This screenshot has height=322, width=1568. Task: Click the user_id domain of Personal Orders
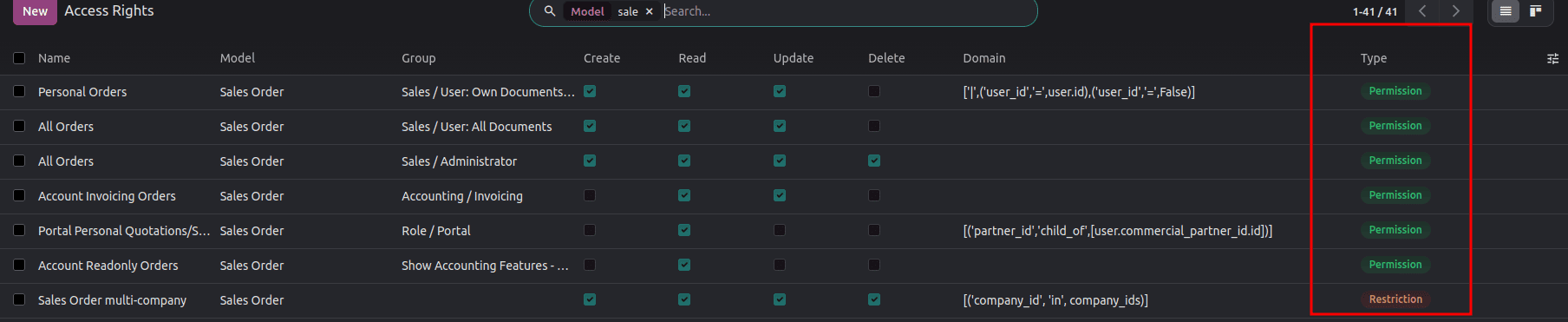pyautogui.click(x=1079, y=92)
